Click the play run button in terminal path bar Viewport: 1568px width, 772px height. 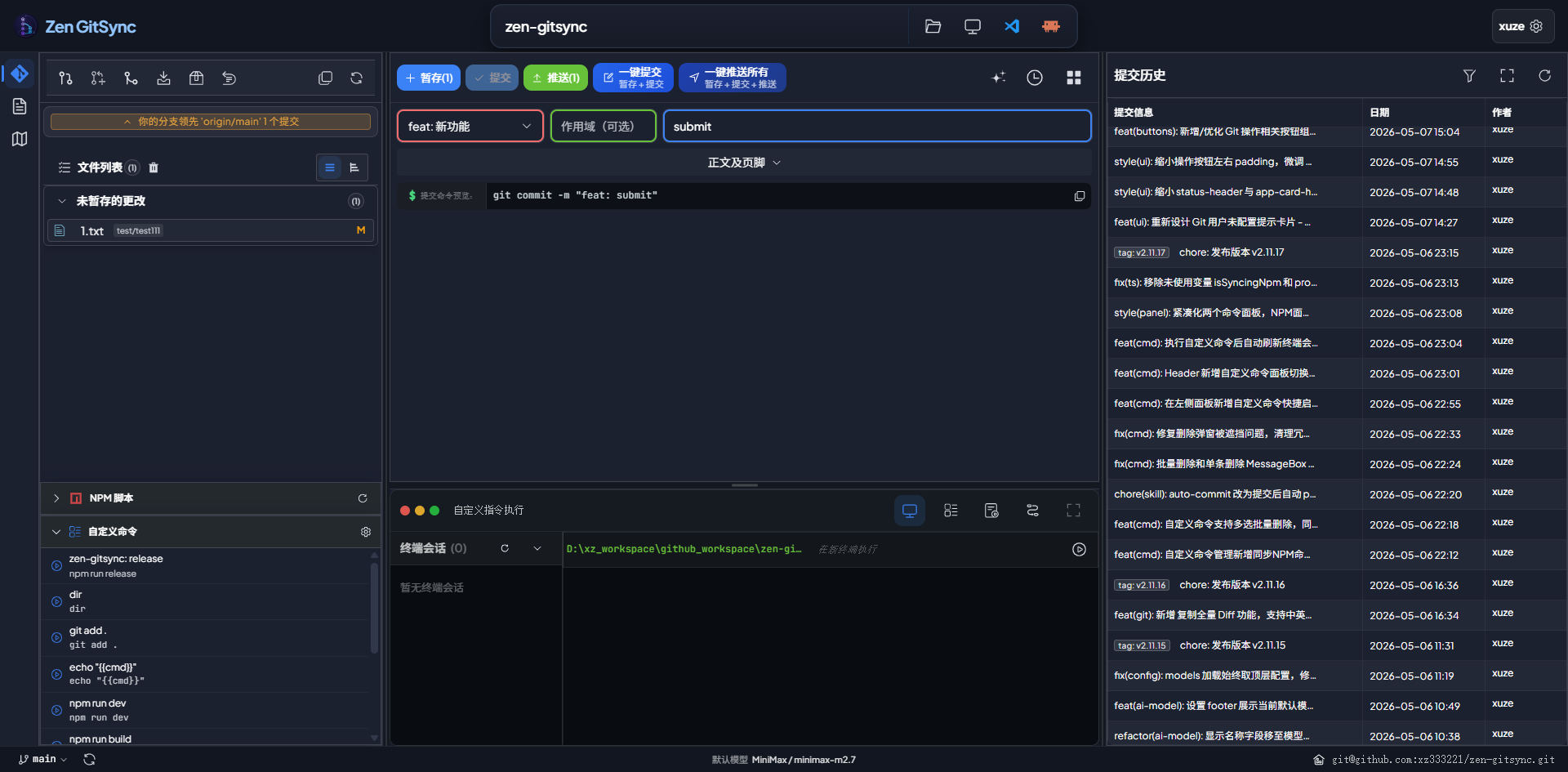point(1079,550)
